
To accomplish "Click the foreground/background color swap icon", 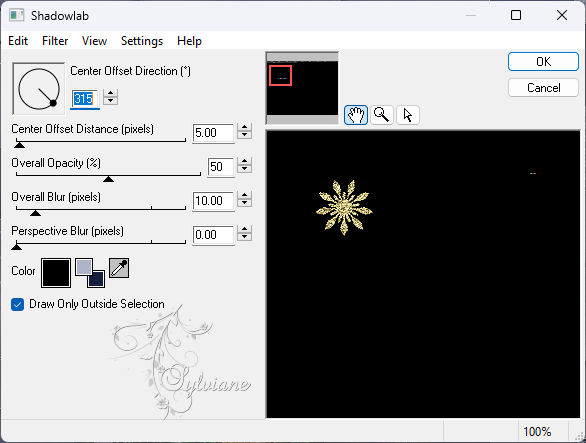I will tap(90, 273).
